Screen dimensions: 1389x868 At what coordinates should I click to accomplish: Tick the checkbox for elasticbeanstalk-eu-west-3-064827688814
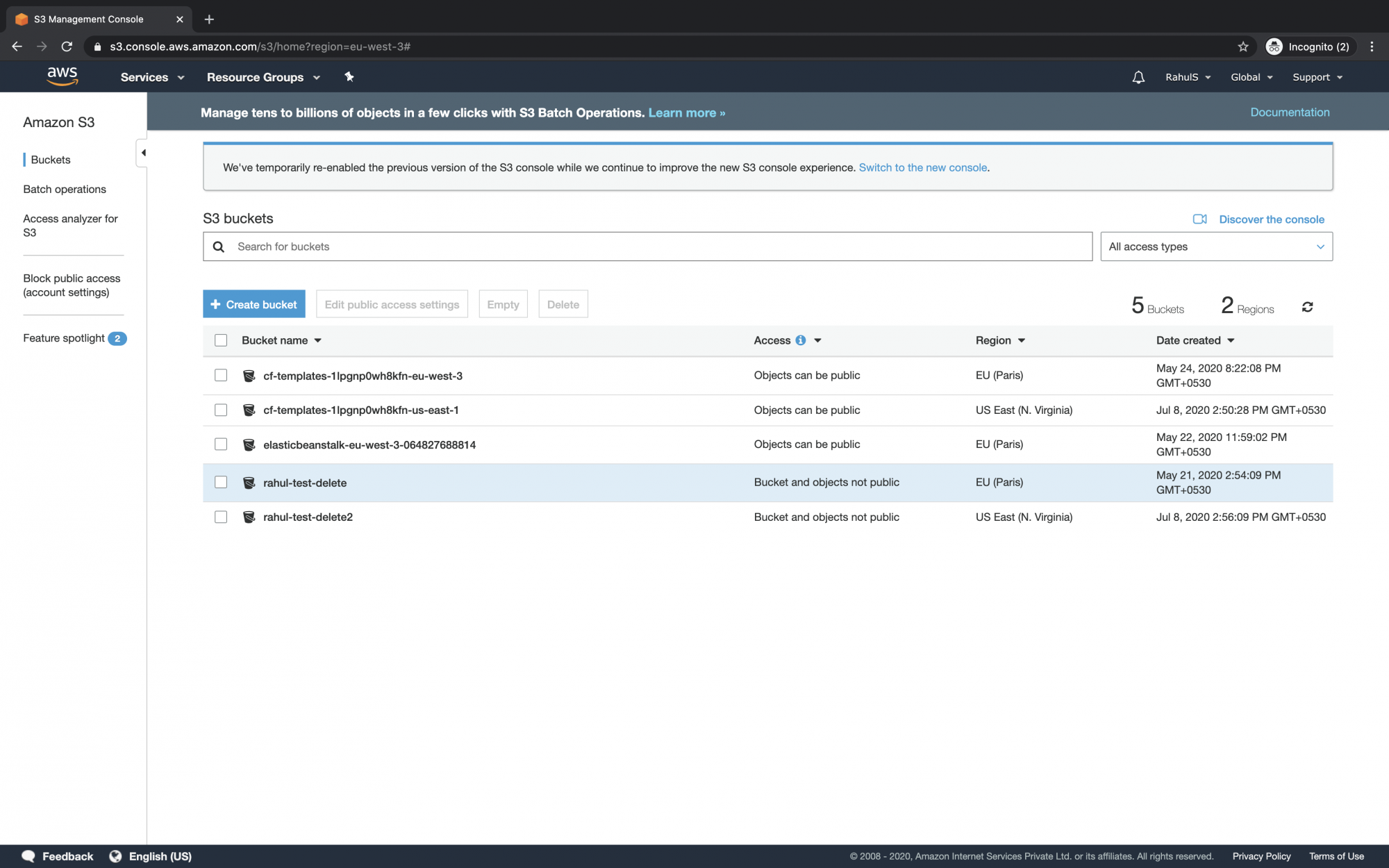tap(221, 444)
